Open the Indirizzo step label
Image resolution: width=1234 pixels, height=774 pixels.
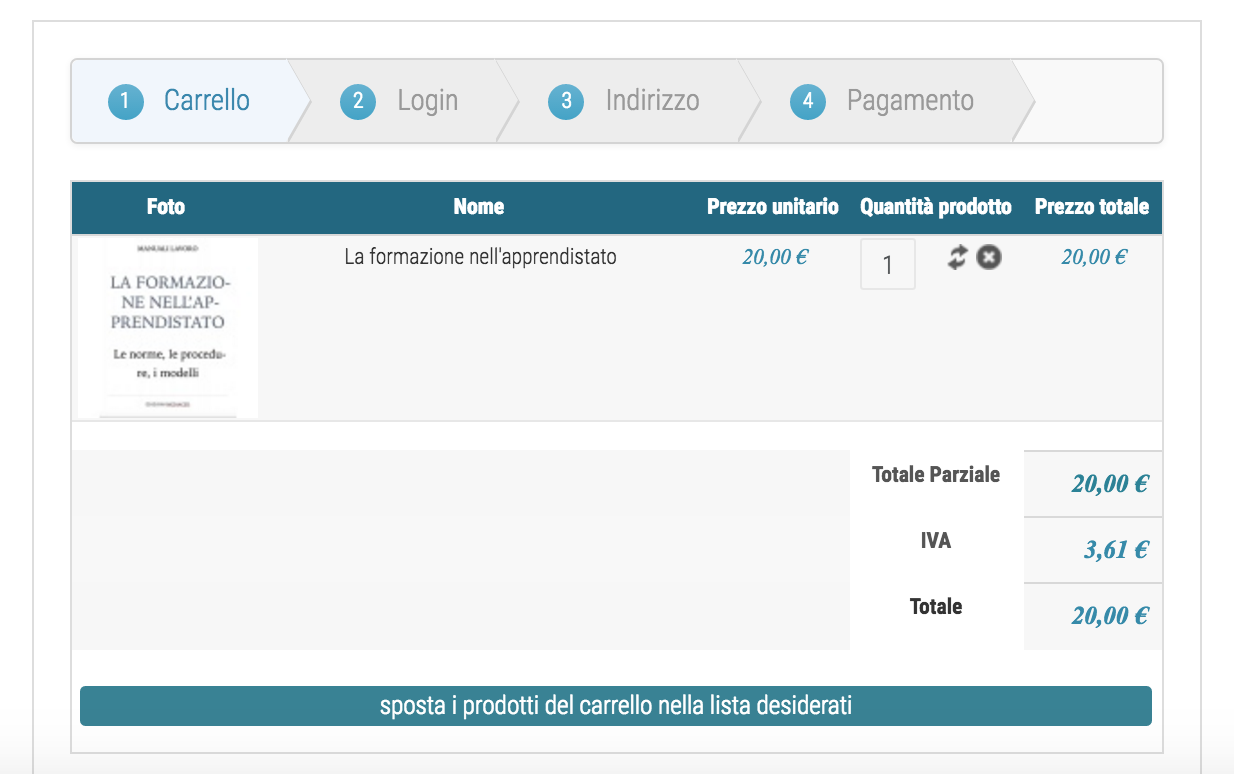tap(652, 101)
